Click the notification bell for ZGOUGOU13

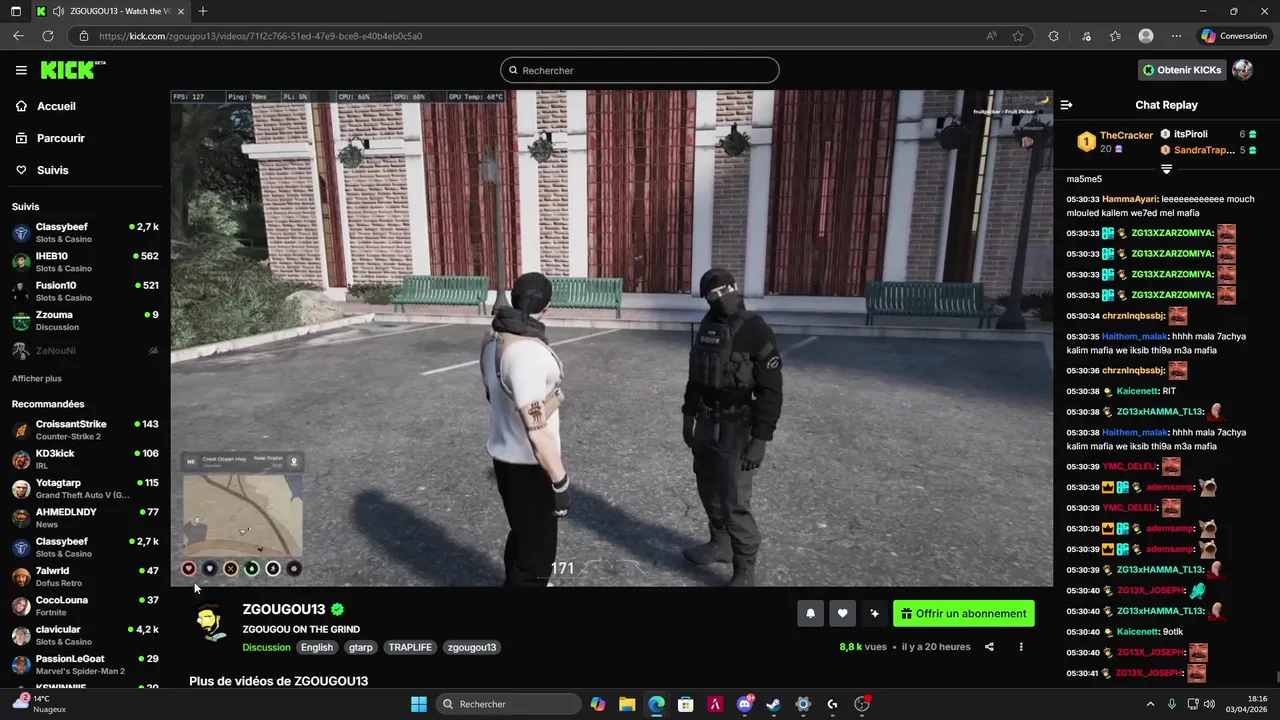tap(810, 614)
